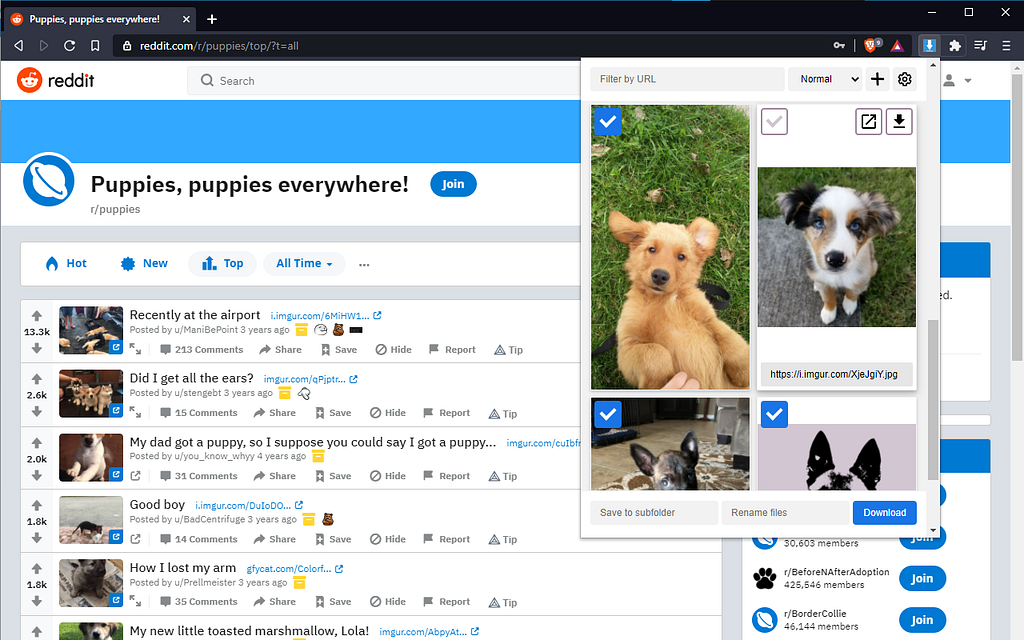Screen dimensions: 1024x640
Task: Open the user account dropdown arrow
Action: click(968, 81)
